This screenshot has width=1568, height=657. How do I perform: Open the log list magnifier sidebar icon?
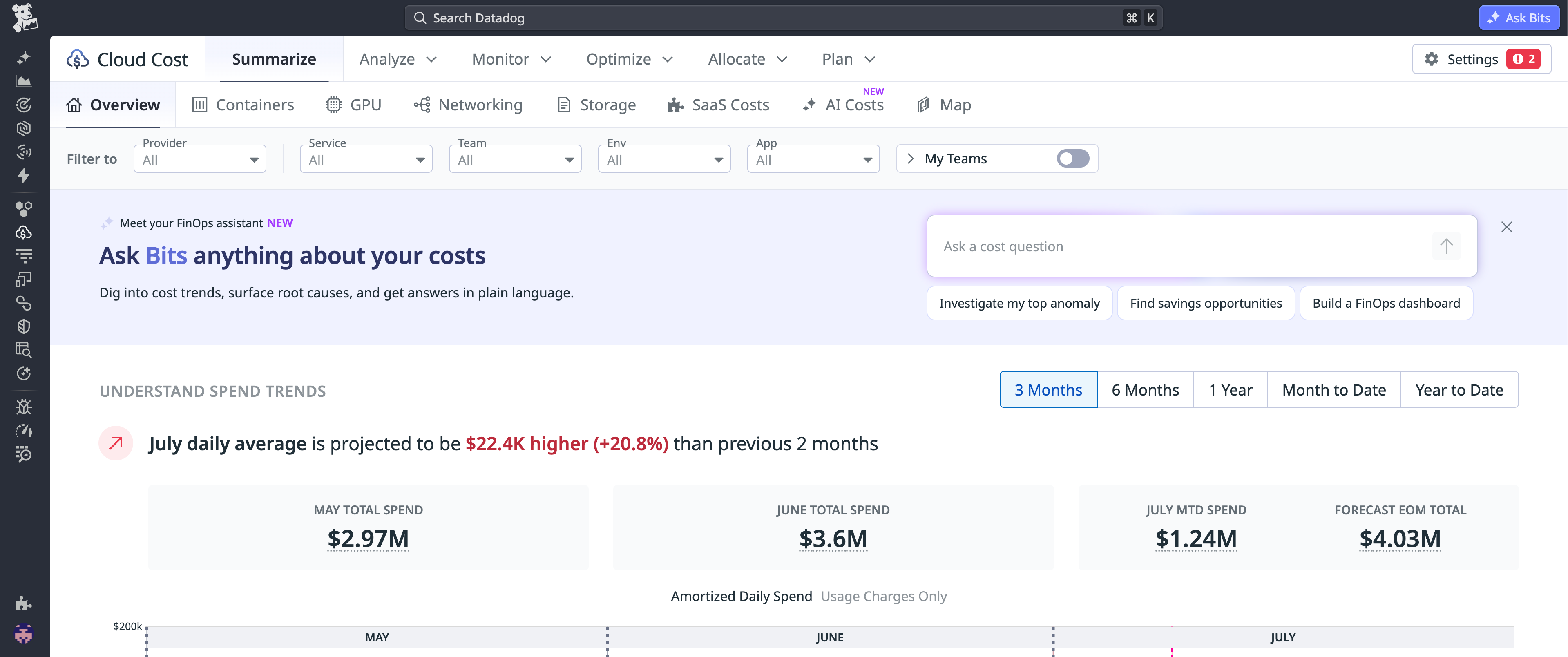pyautogui.click(x=24, y=454)
